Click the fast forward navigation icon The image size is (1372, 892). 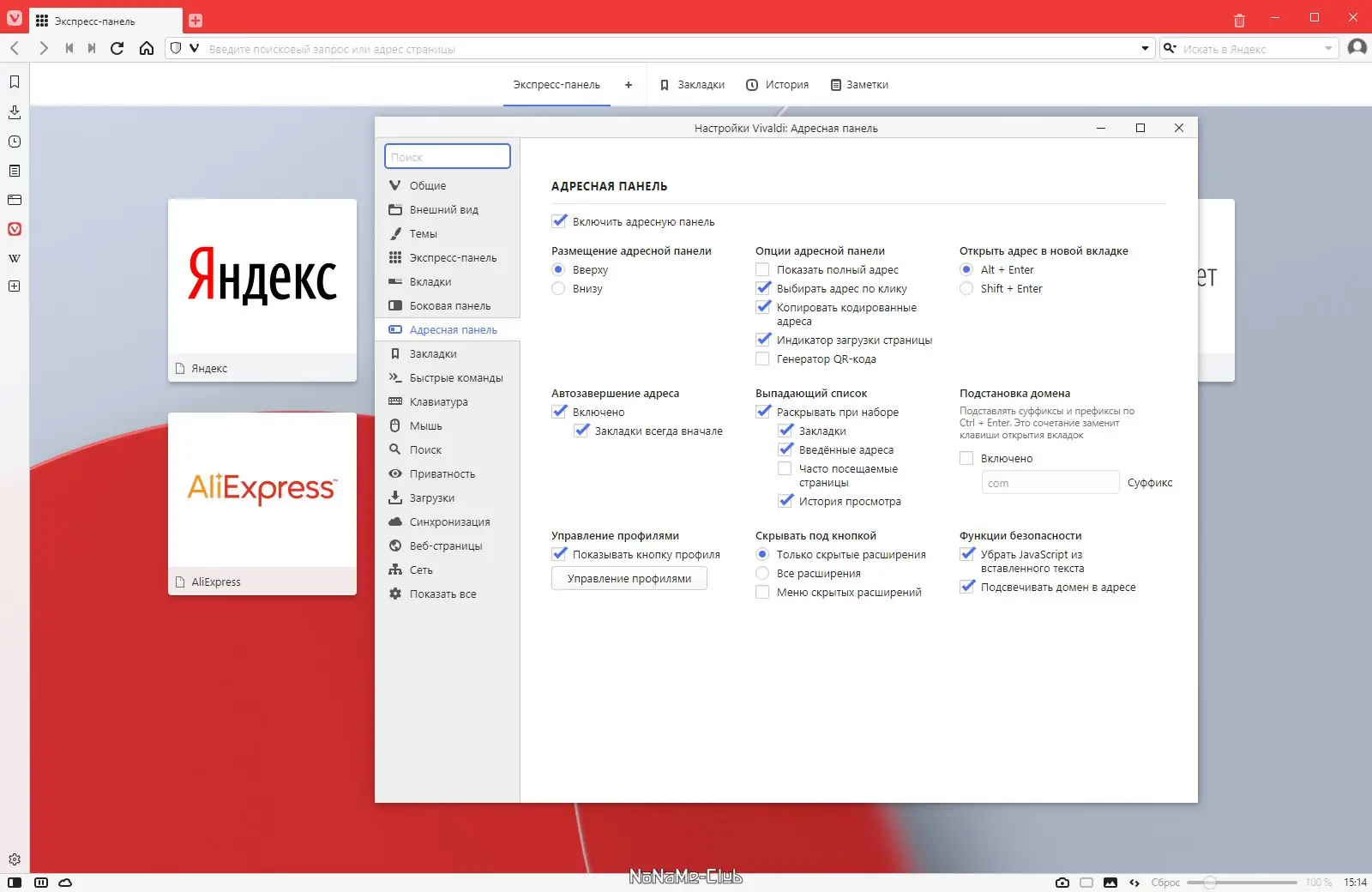pos(92,48)
